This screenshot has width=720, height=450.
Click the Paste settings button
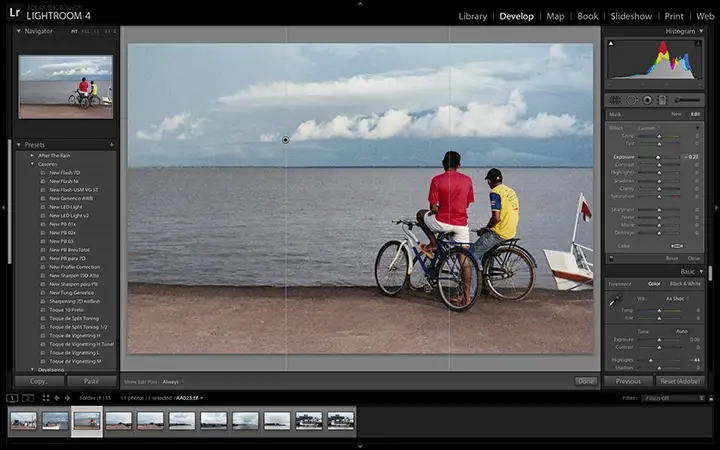[91, 381]
